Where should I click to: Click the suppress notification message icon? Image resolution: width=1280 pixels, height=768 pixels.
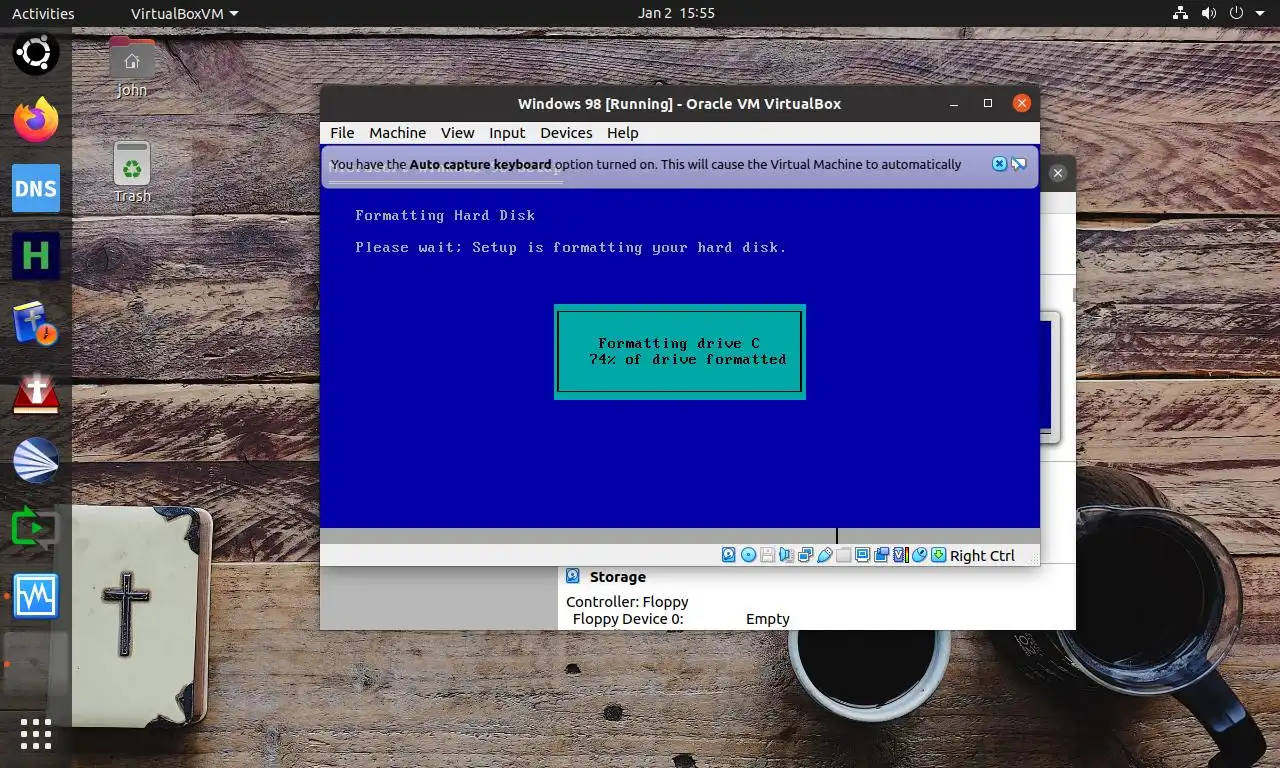pos(1019,164)
